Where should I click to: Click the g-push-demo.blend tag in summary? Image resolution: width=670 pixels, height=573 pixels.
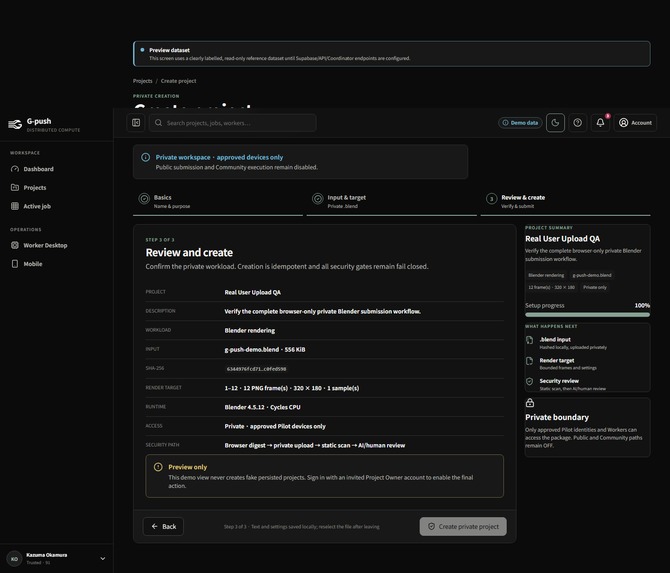point(592,276)
